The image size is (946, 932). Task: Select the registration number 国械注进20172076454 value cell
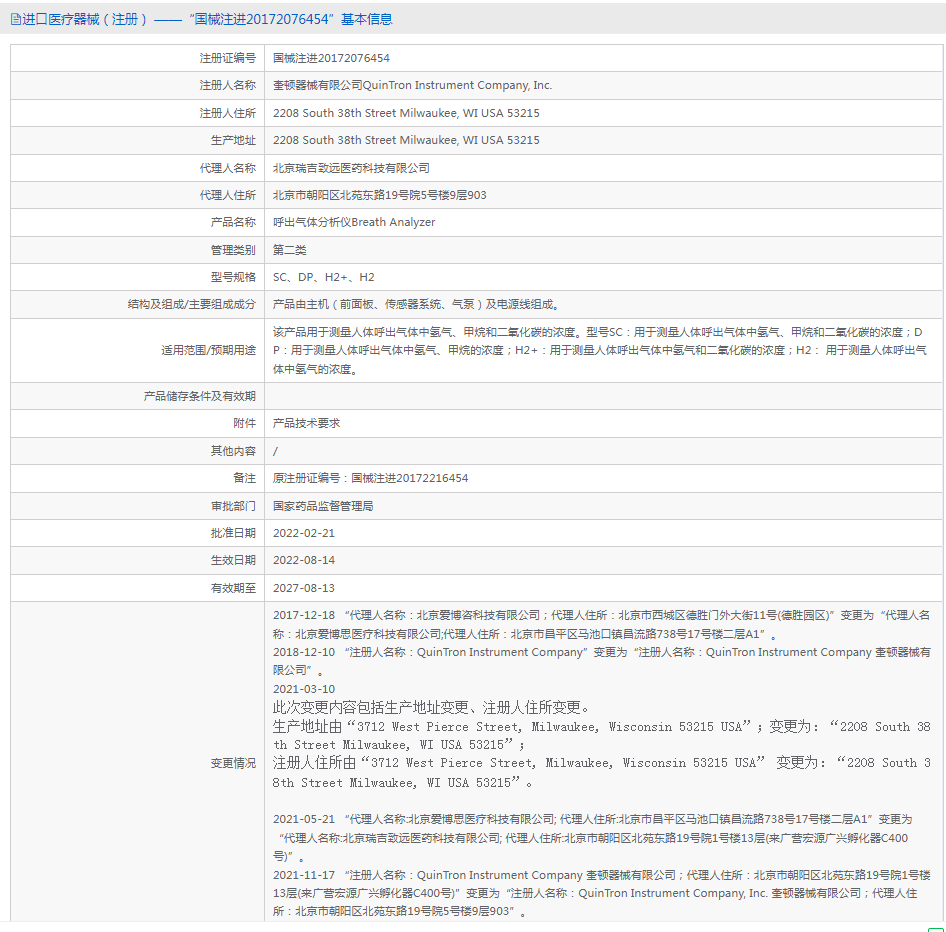click(x=331, y=59)
